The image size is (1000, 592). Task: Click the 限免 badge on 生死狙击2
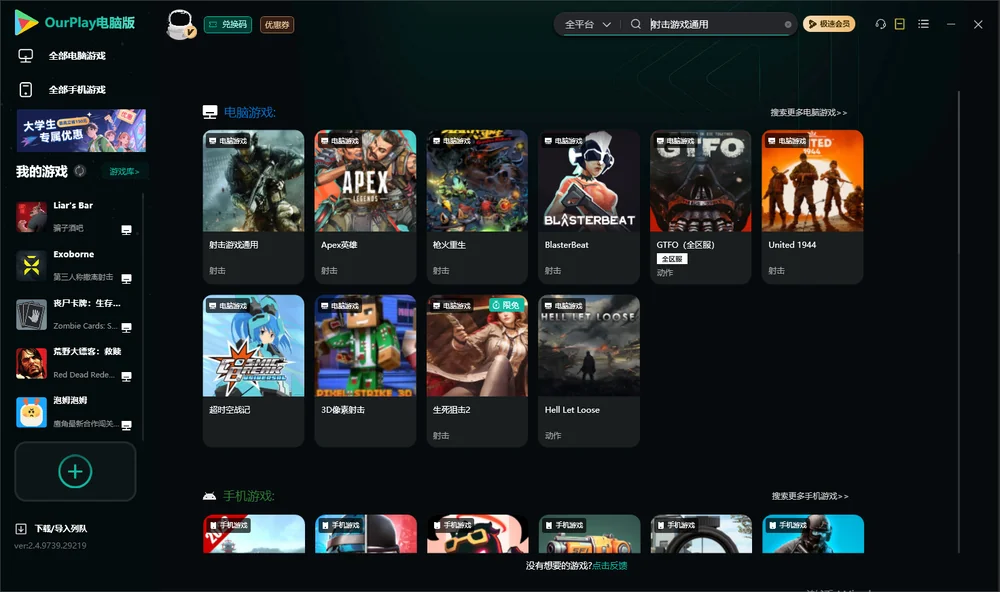click(506, 305)
